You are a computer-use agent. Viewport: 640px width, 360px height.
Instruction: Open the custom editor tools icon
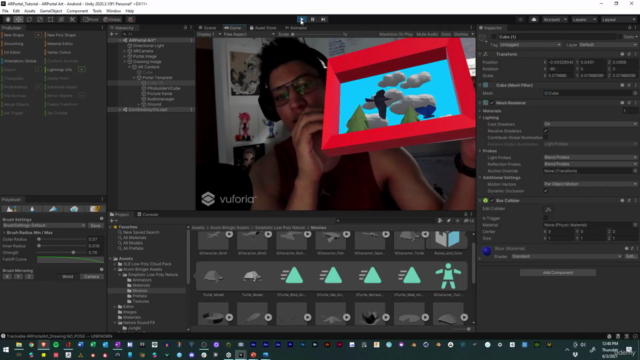pos(72,19)
